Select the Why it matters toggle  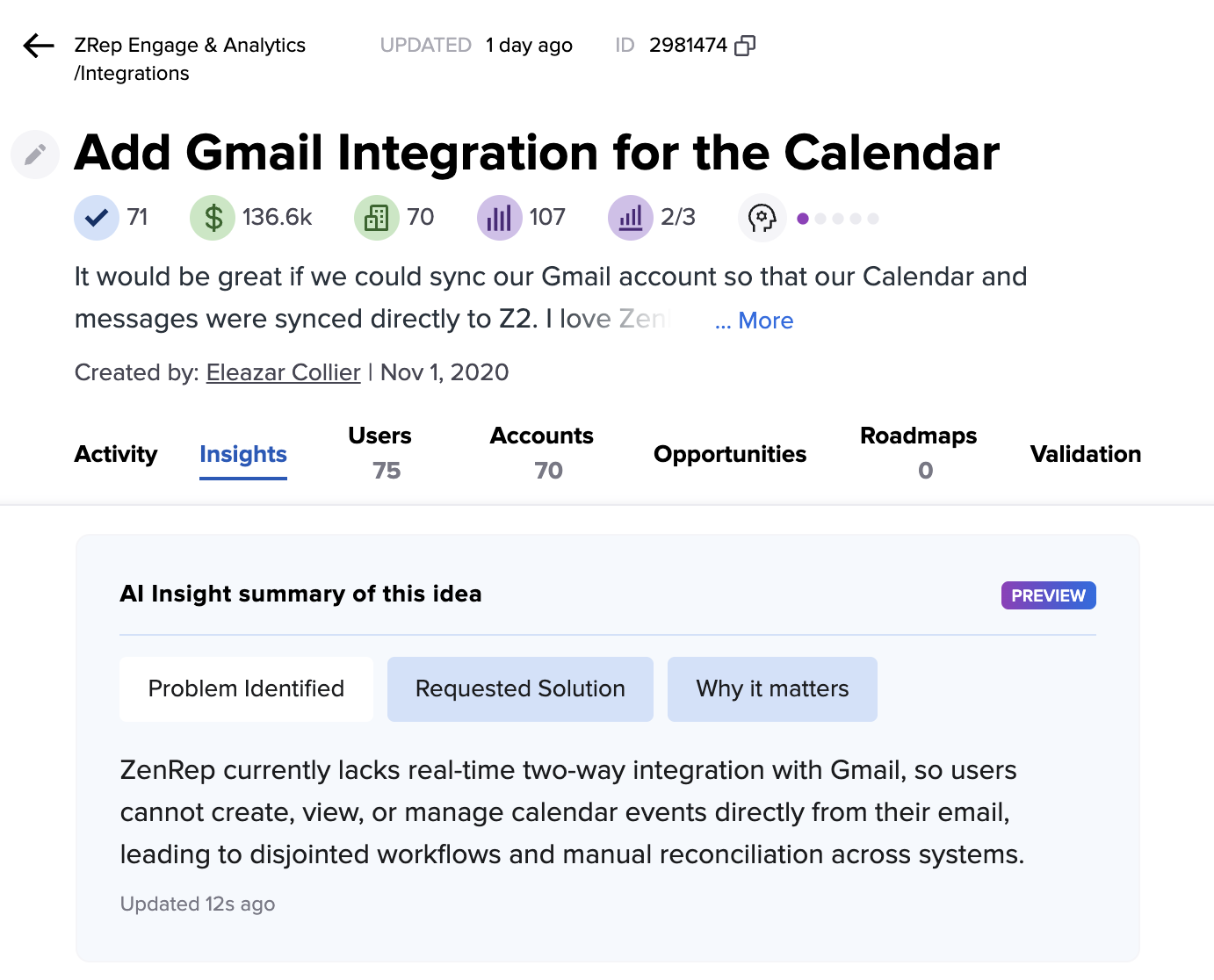click(772, 689)
